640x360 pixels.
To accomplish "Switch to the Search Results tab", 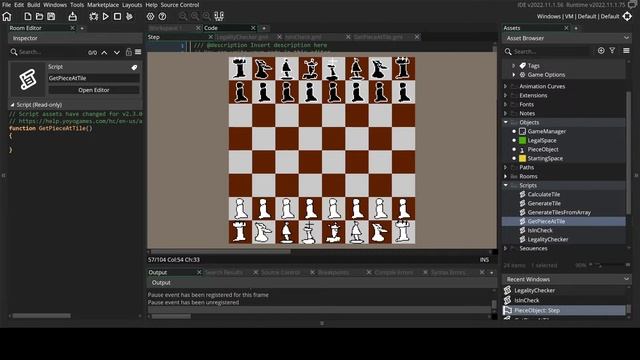I will point(224,272).
